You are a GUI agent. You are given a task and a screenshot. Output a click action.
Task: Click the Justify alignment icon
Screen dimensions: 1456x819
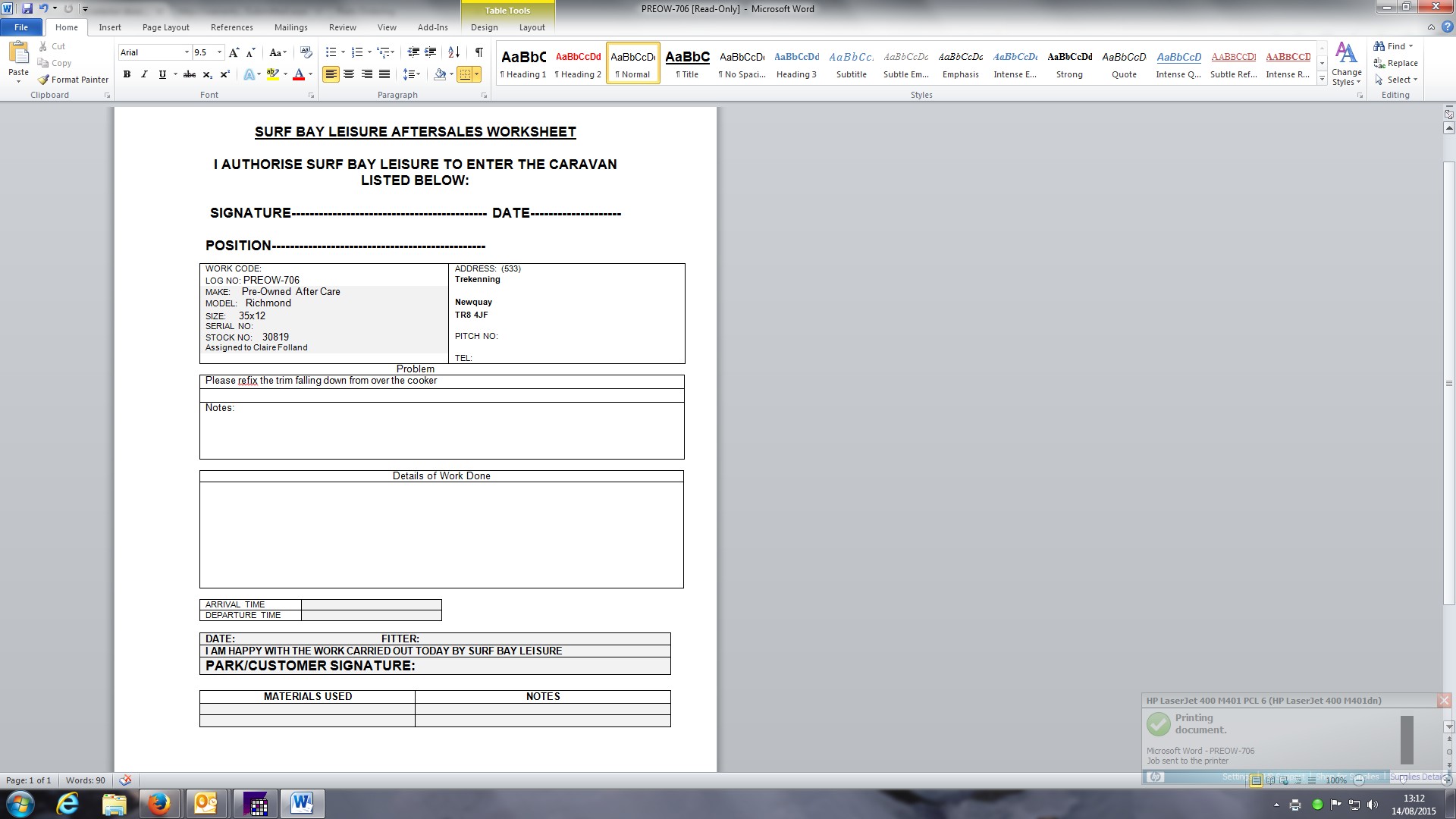tap(384, 74)
